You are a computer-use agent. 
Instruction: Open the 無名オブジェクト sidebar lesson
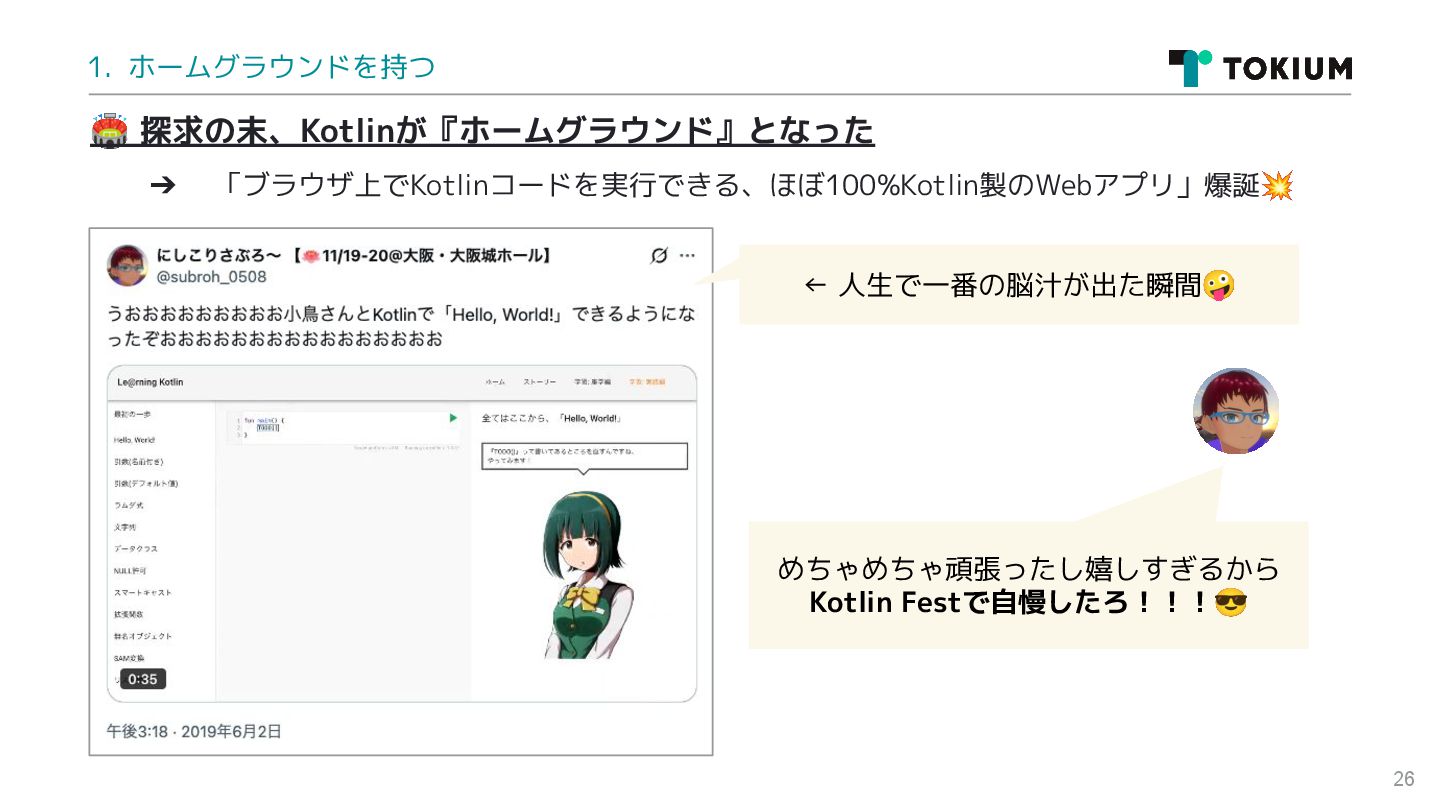coord(142,637)
